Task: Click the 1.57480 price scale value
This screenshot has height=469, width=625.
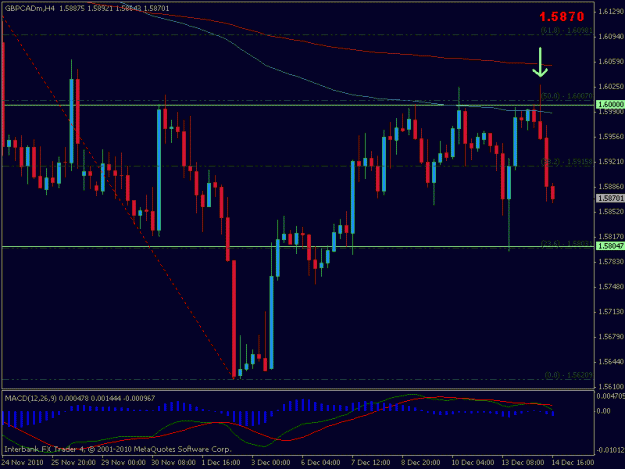Action: (611, 287)
